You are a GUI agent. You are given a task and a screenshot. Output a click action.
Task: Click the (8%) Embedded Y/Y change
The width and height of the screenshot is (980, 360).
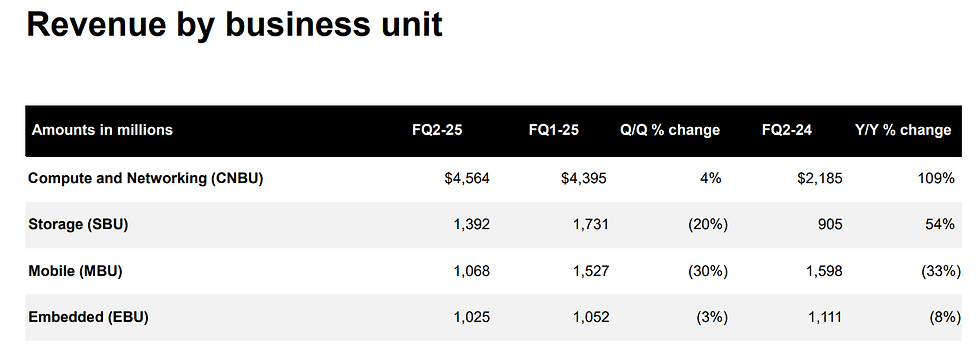pos(945,318)
